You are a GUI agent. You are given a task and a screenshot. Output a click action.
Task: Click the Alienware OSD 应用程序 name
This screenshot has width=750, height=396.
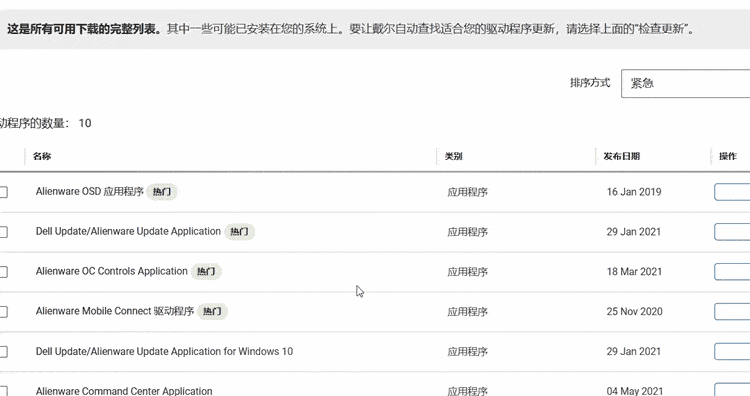(x=89, y=191)
